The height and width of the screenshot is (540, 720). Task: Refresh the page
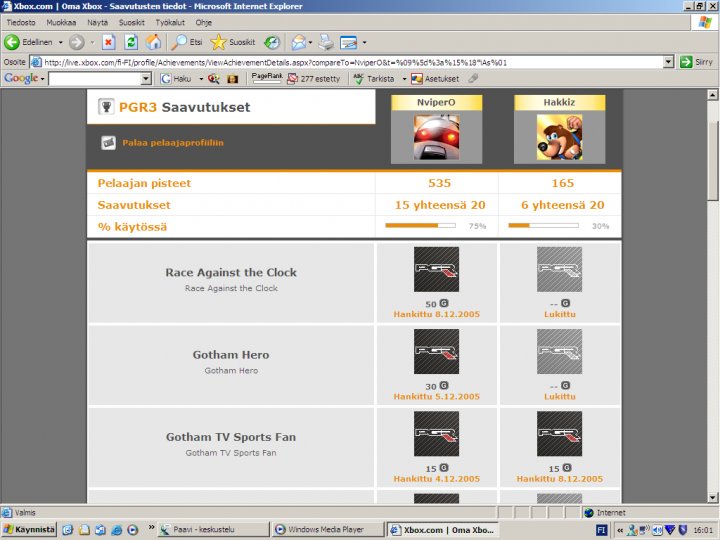pyautogui.click(x=131, y=42)
